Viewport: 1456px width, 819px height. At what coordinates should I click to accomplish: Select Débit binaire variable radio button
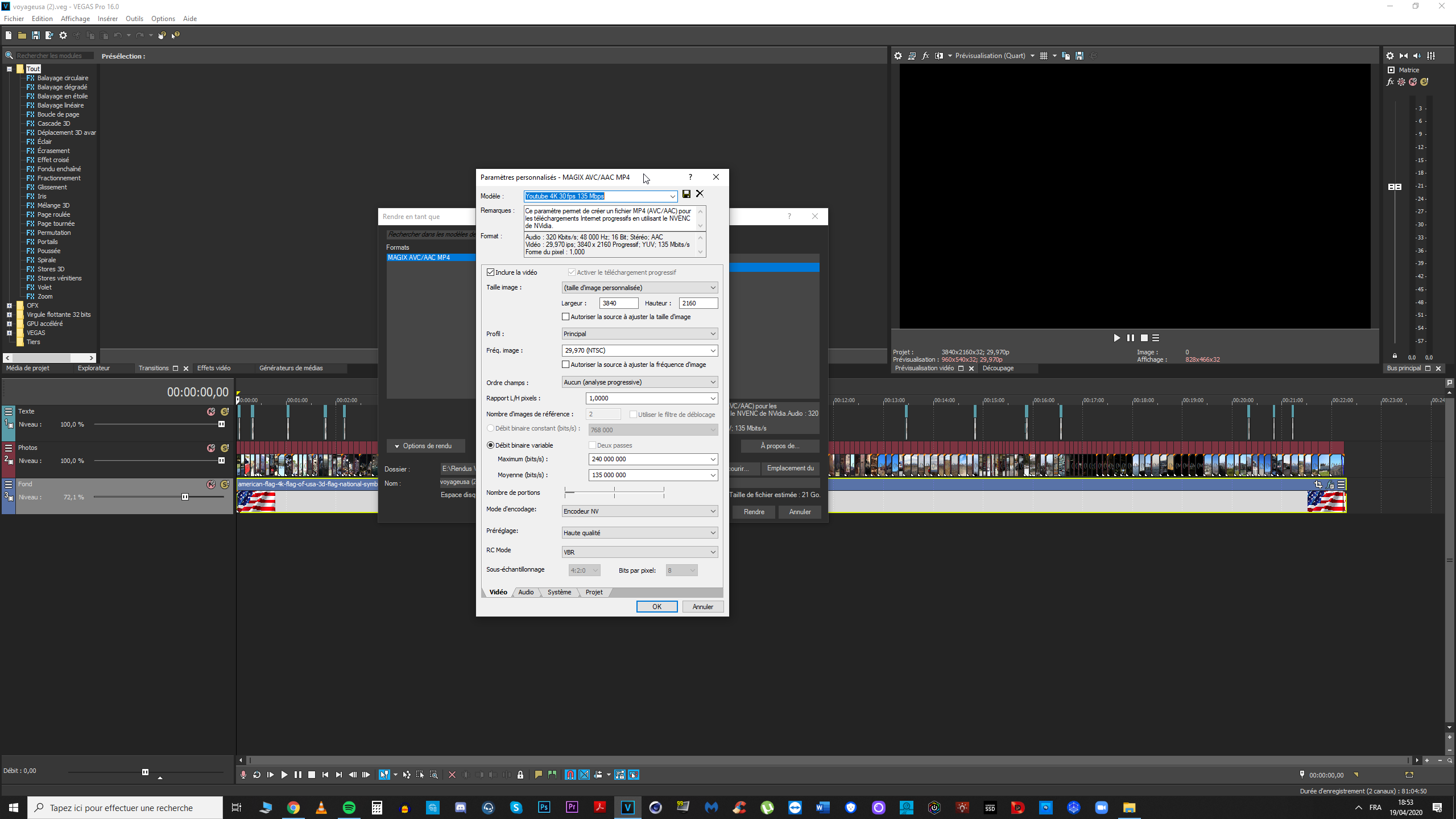(491, 445)
